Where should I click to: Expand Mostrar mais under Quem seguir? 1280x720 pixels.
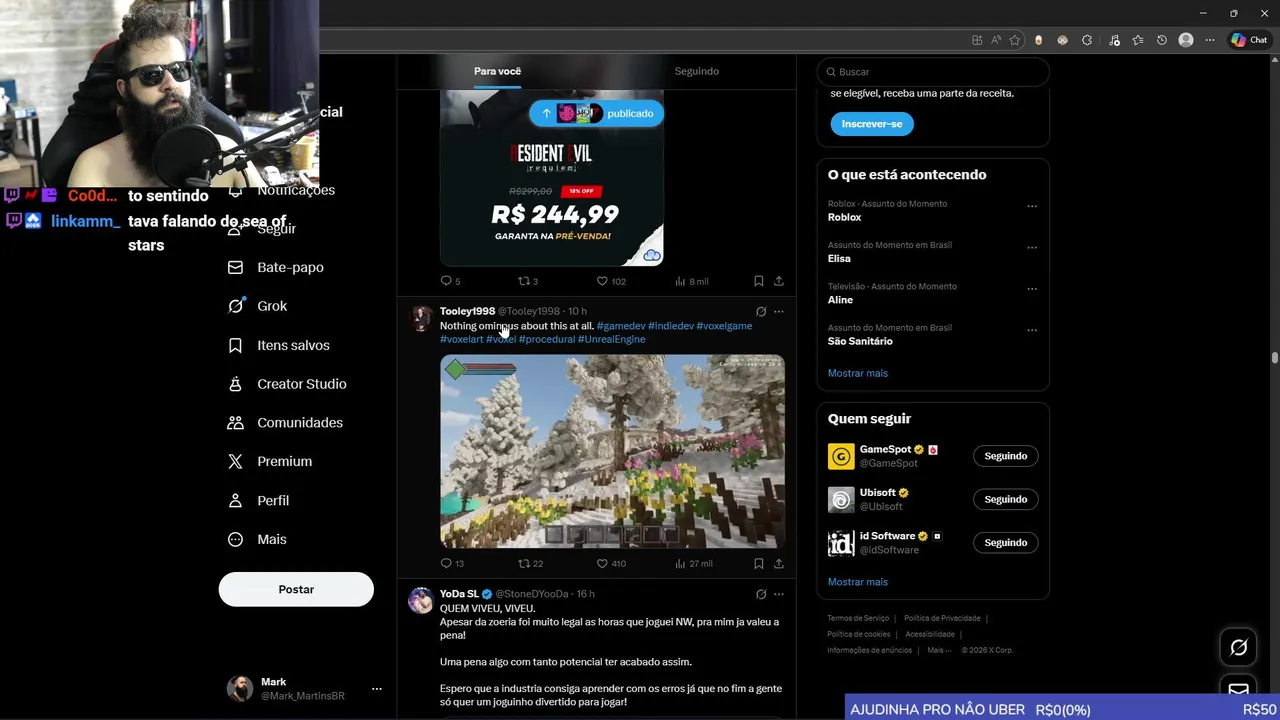point(857,582)
